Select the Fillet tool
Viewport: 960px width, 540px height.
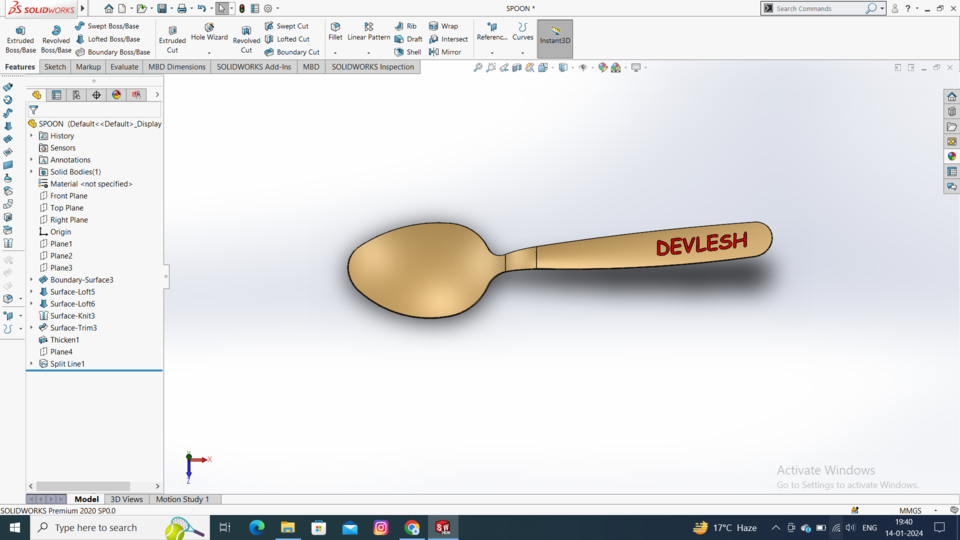pos(335,32)
